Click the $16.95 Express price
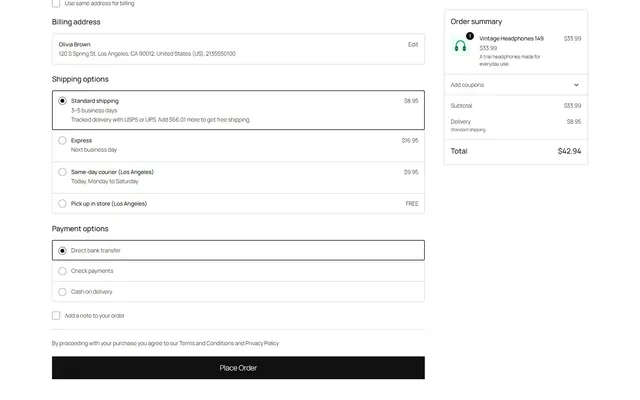Screen dimensions: 640x400 (410, 140)
